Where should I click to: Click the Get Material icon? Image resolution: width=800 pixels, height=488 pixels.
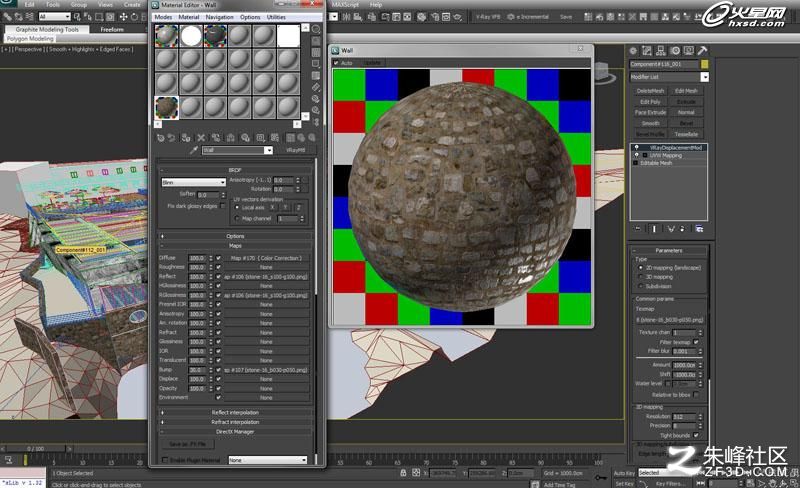(x=161, y=138)
